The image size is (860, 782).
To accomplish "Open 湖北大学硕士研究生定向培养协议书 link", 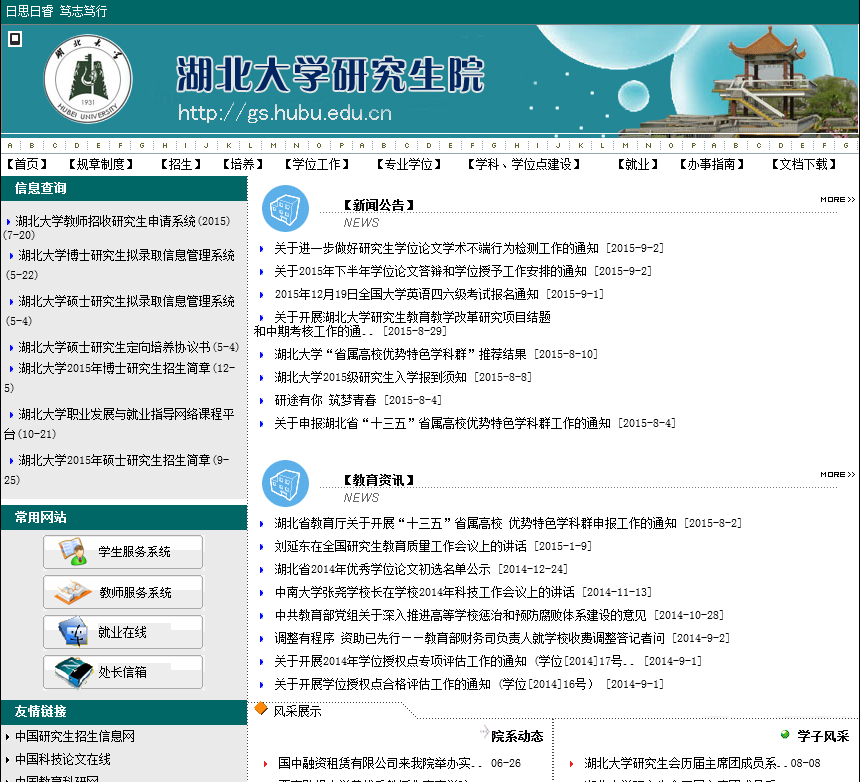I will pos(114,347).
